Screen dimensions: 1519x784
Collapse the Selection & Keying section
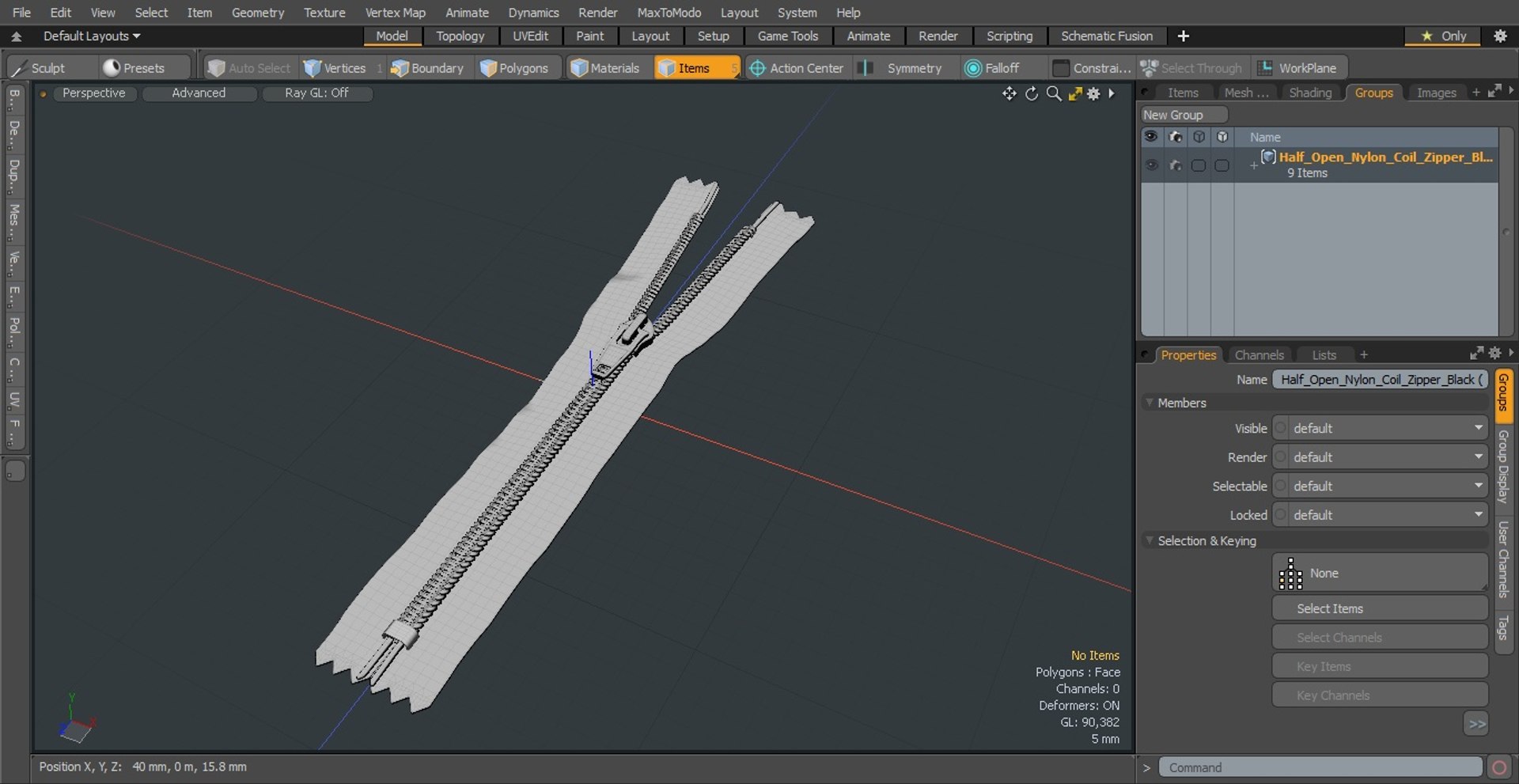coord(1150,541)
